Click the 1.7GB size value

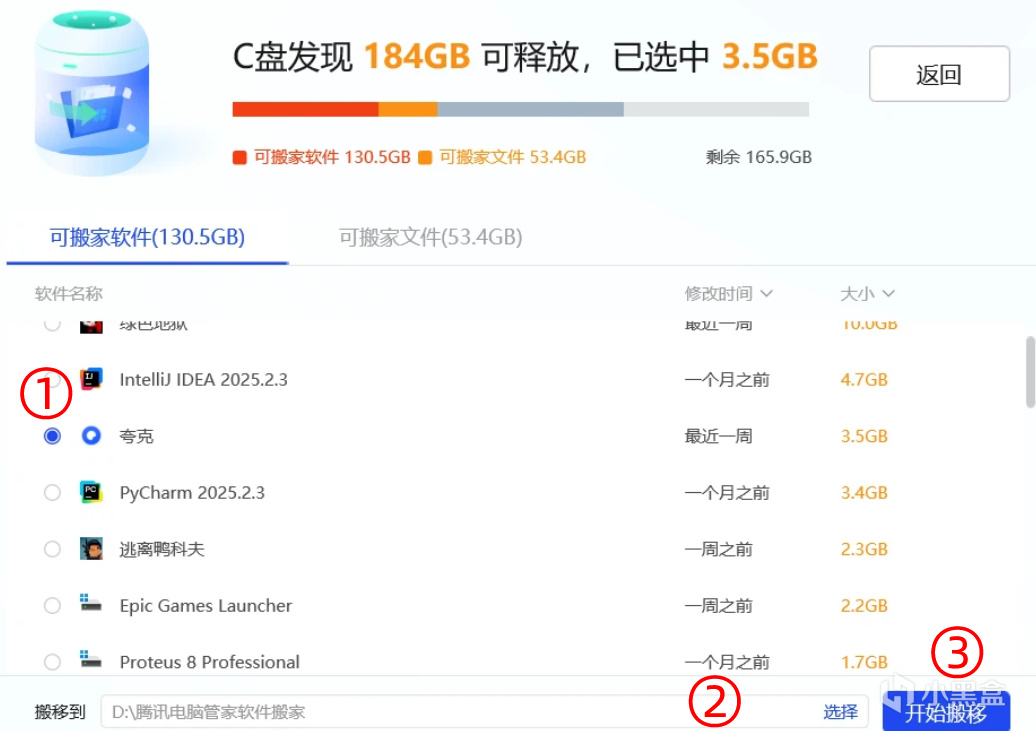(x=864, y=662)
